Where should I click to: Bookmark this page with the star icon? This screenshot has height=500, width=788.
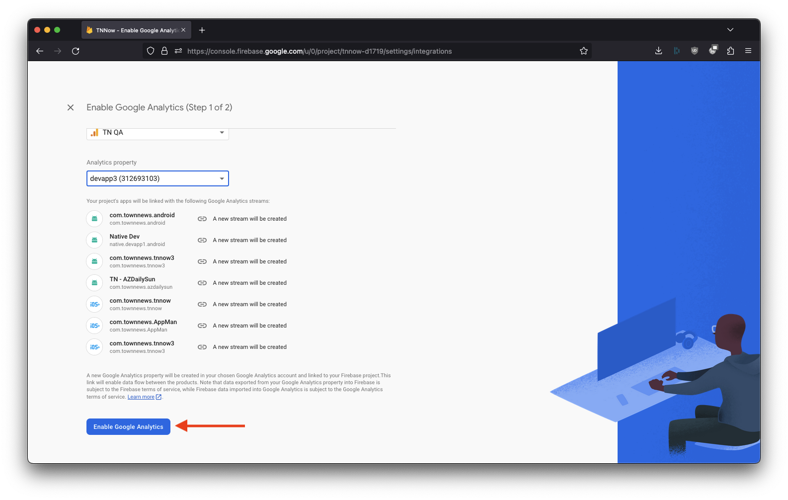pyautogui.click(x=584, y=51)
